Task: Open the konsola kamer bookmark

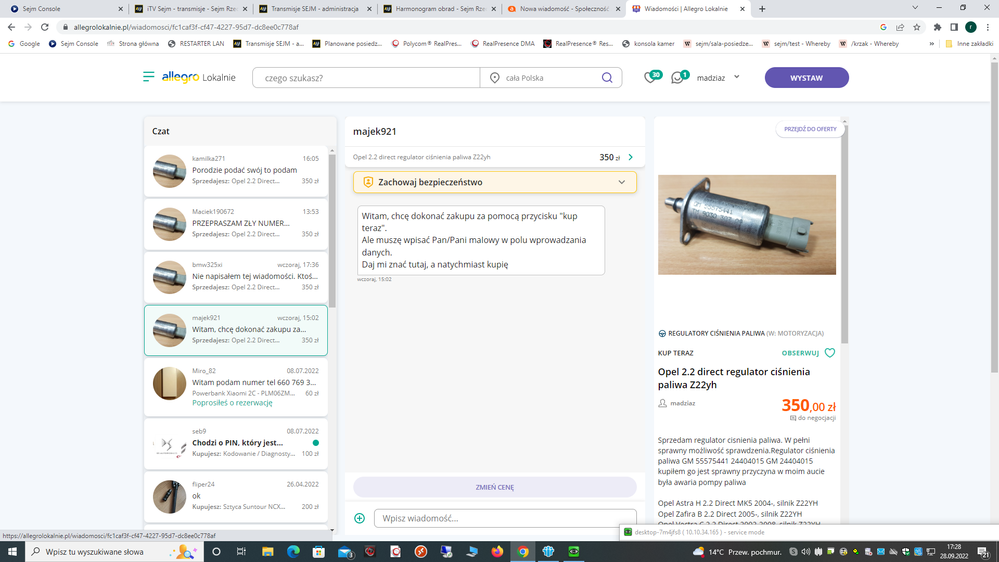Action: (648, 44)
